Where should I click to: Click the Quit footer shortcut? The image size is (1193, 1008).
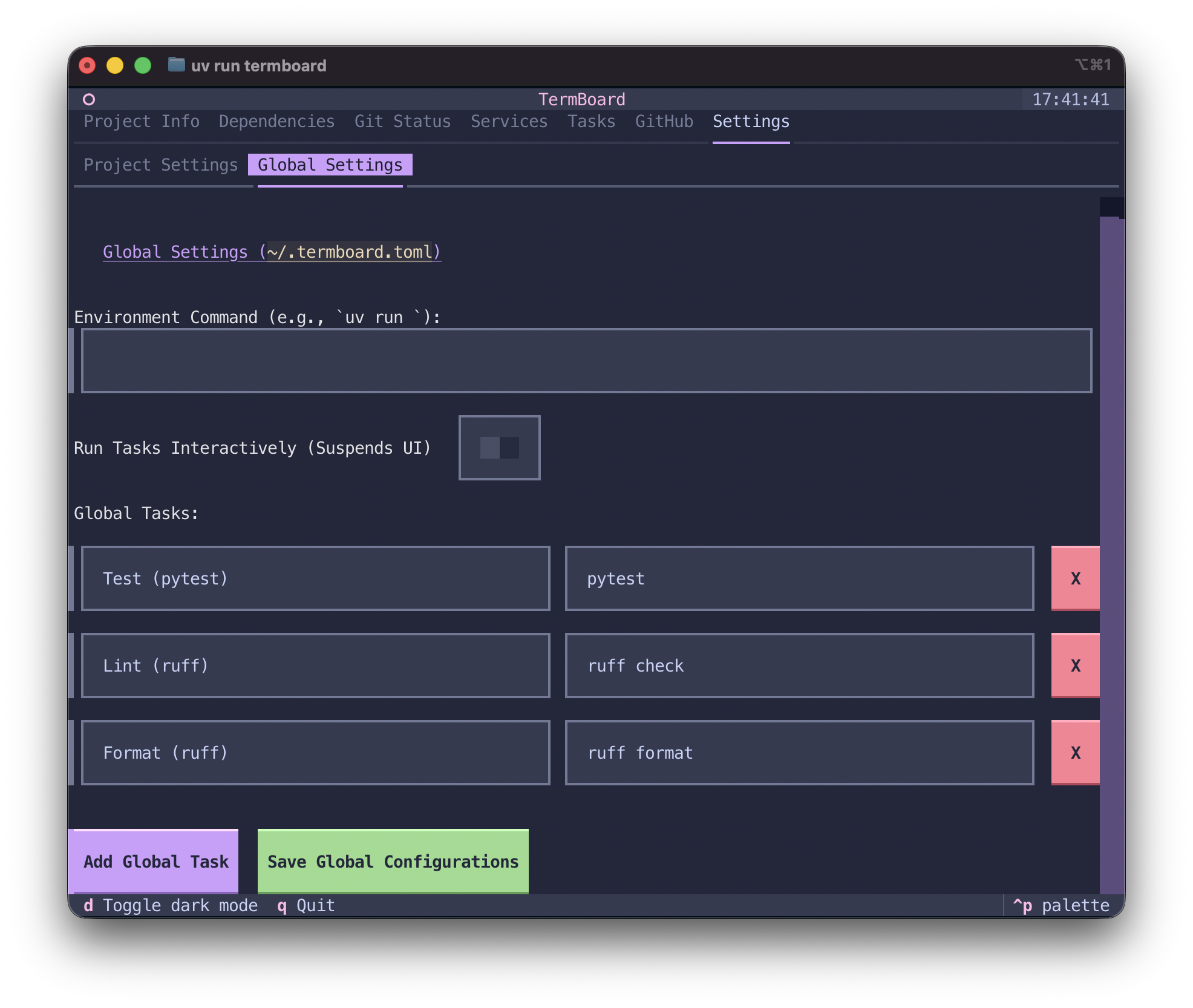(306, 906)
